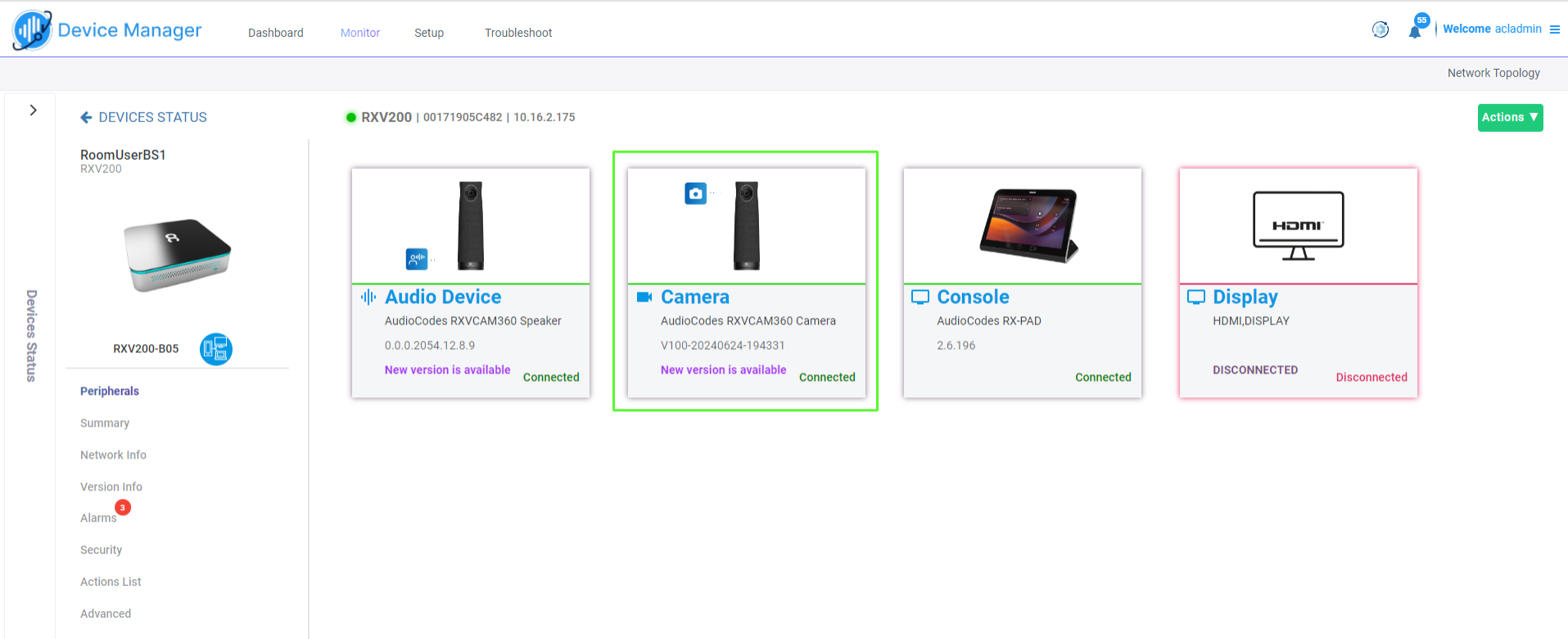Click the Audio Device speaker image
1568x639 pixels.
[x=471, y=225]
